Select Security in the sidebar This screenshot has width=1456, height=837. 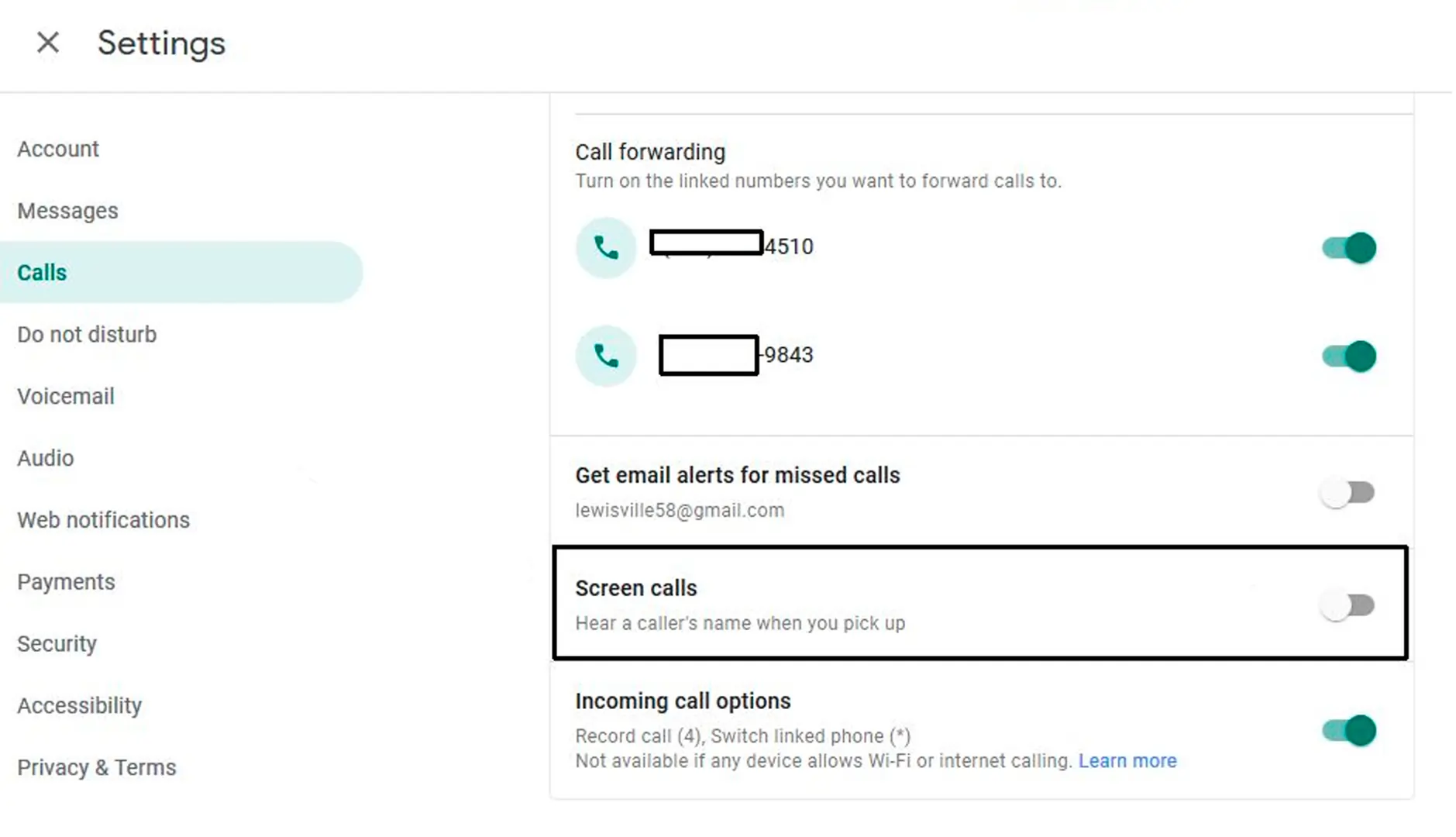tap(57, 644)
